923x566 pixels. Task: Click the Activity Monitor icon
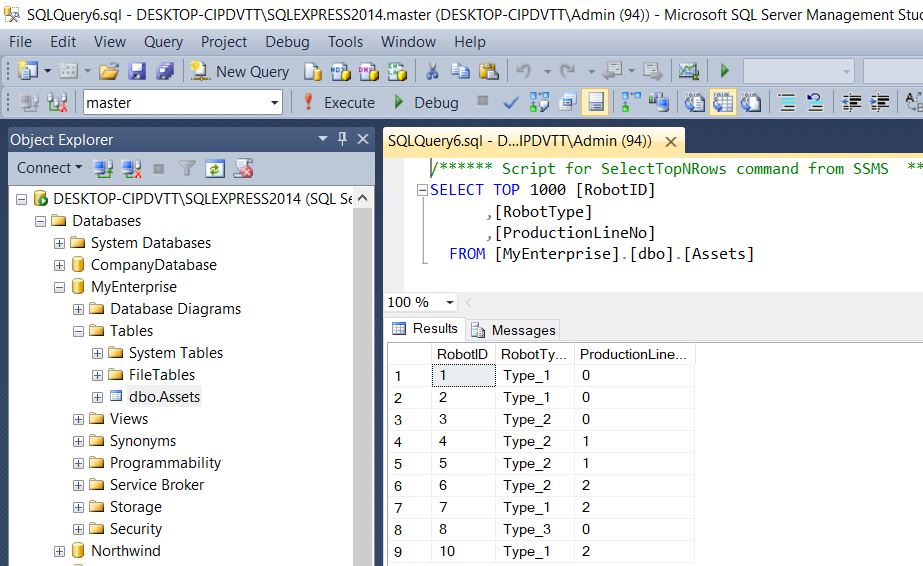(x=688, y=71)
